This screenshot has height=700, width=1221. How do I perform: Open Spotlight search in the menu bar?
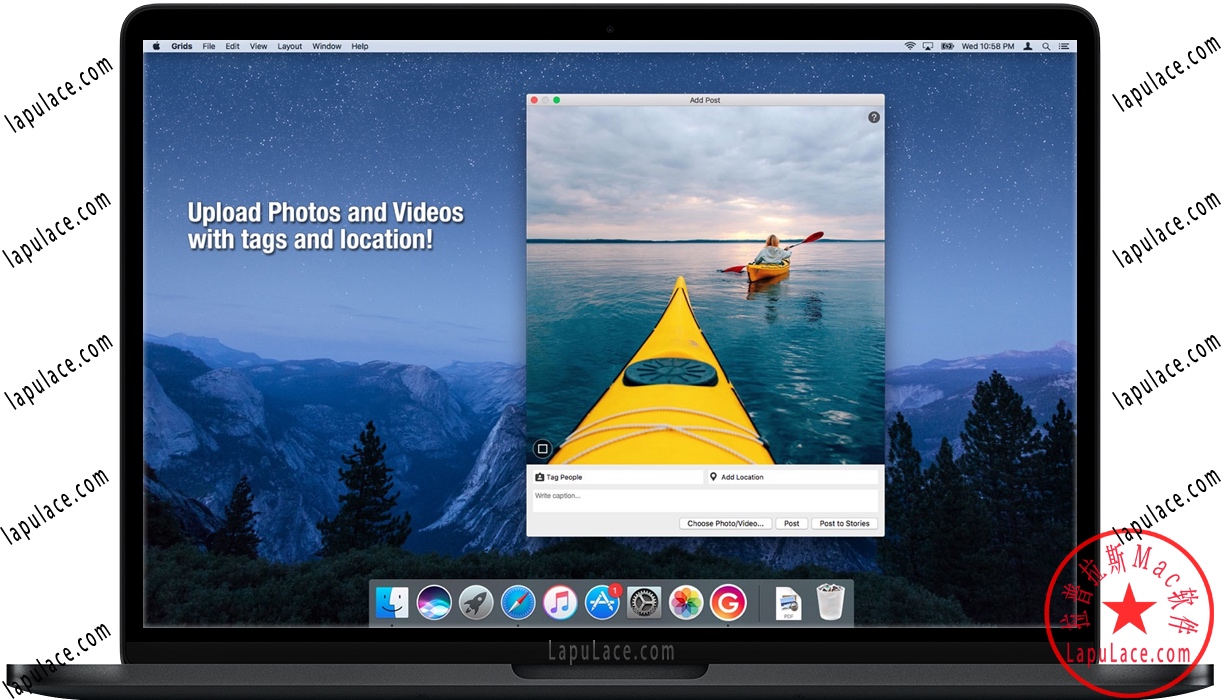(1046, 46)
